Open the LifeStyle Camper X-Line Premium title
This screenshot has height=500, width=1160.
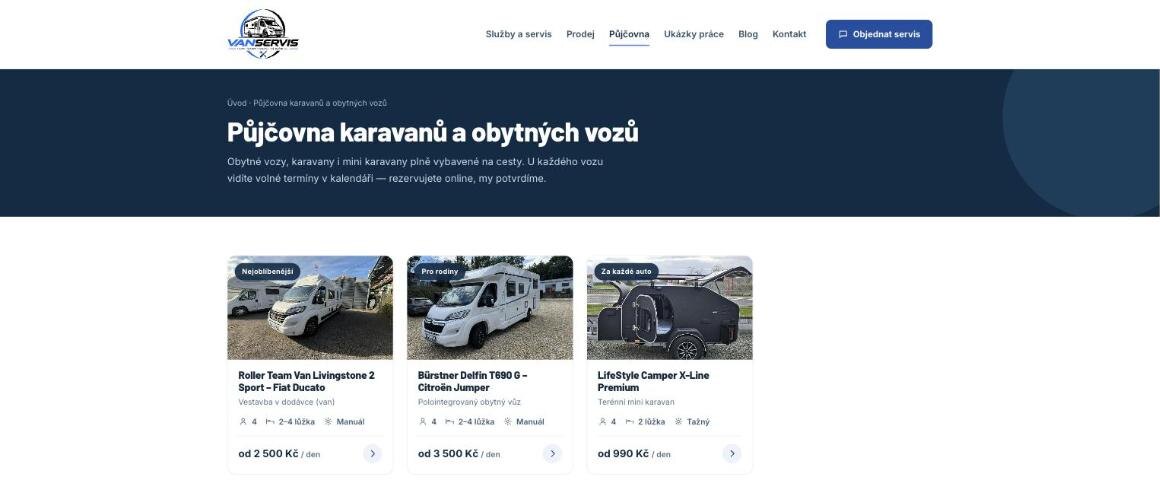[x=653, y=381]
